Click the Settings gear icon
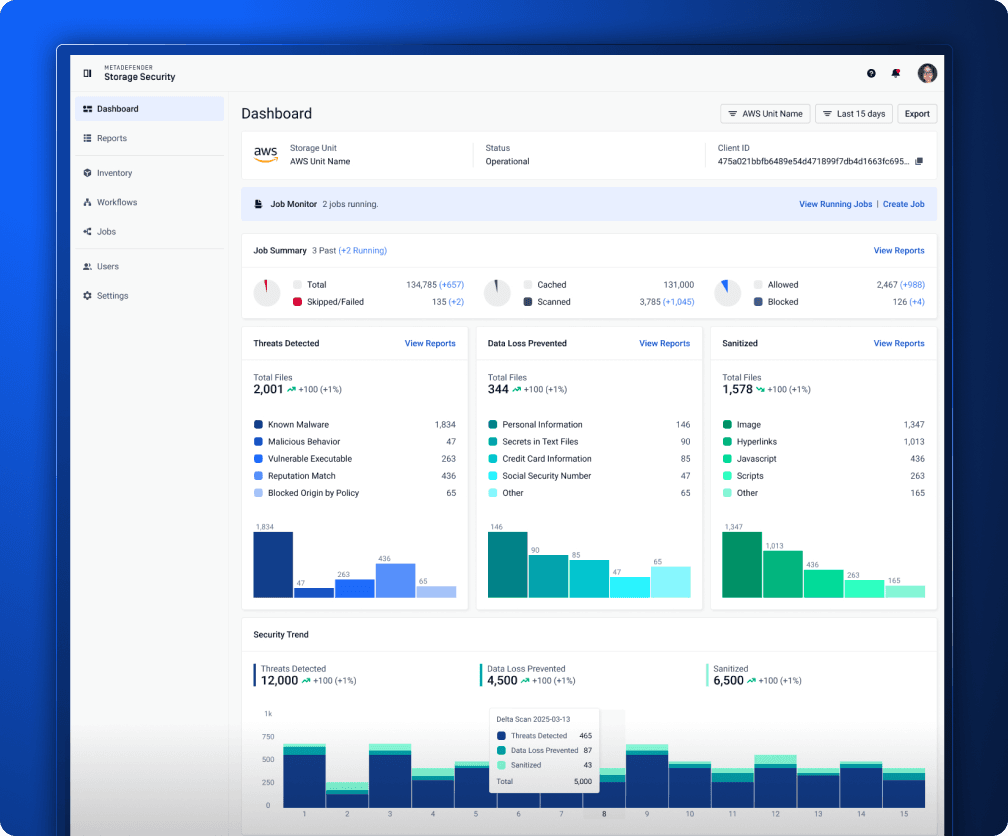The width and height of the screenshot is (1008, 836). 87,296
